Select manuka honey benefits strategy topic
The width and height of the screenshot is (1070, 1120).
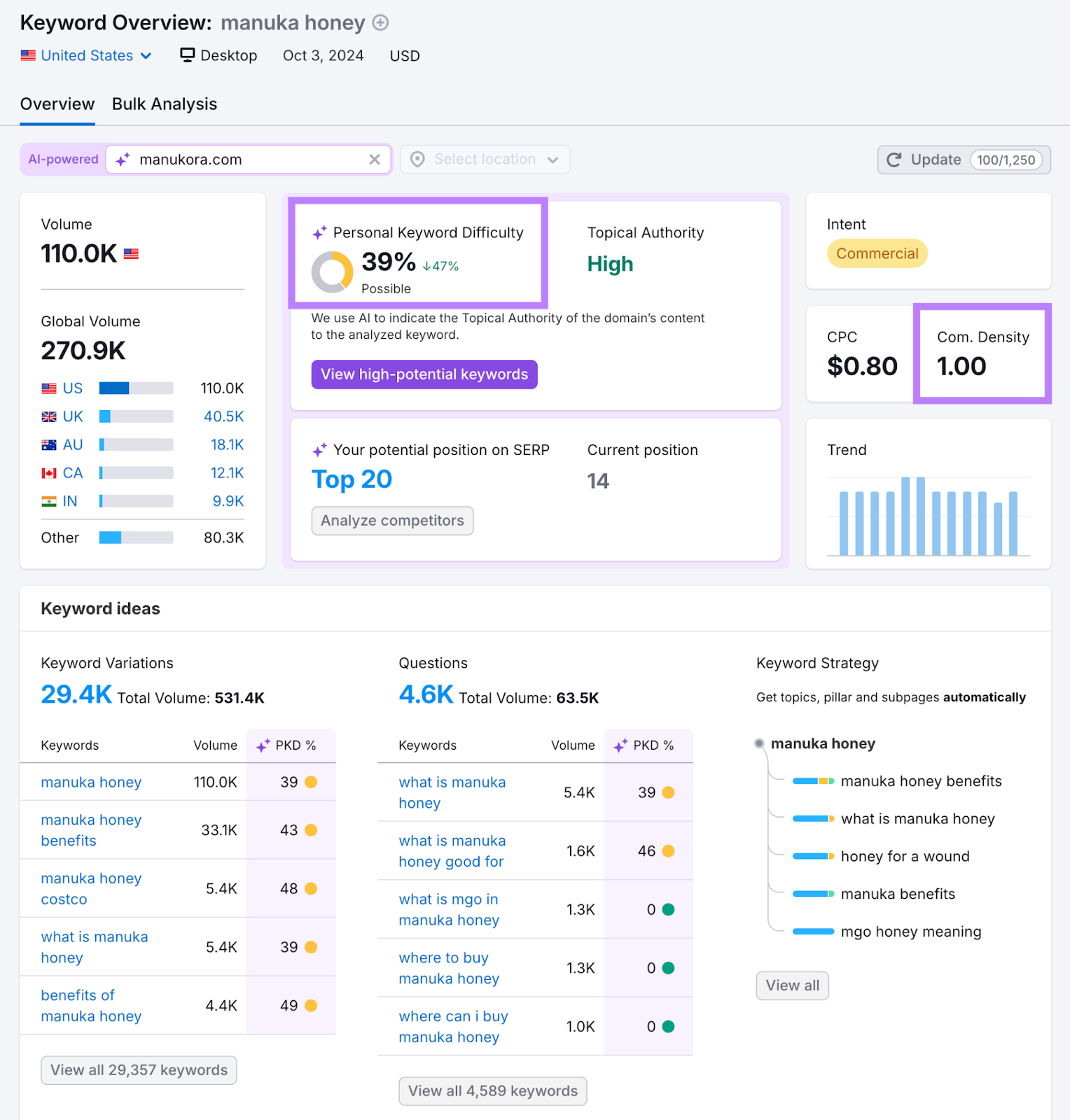pos(921,781)
